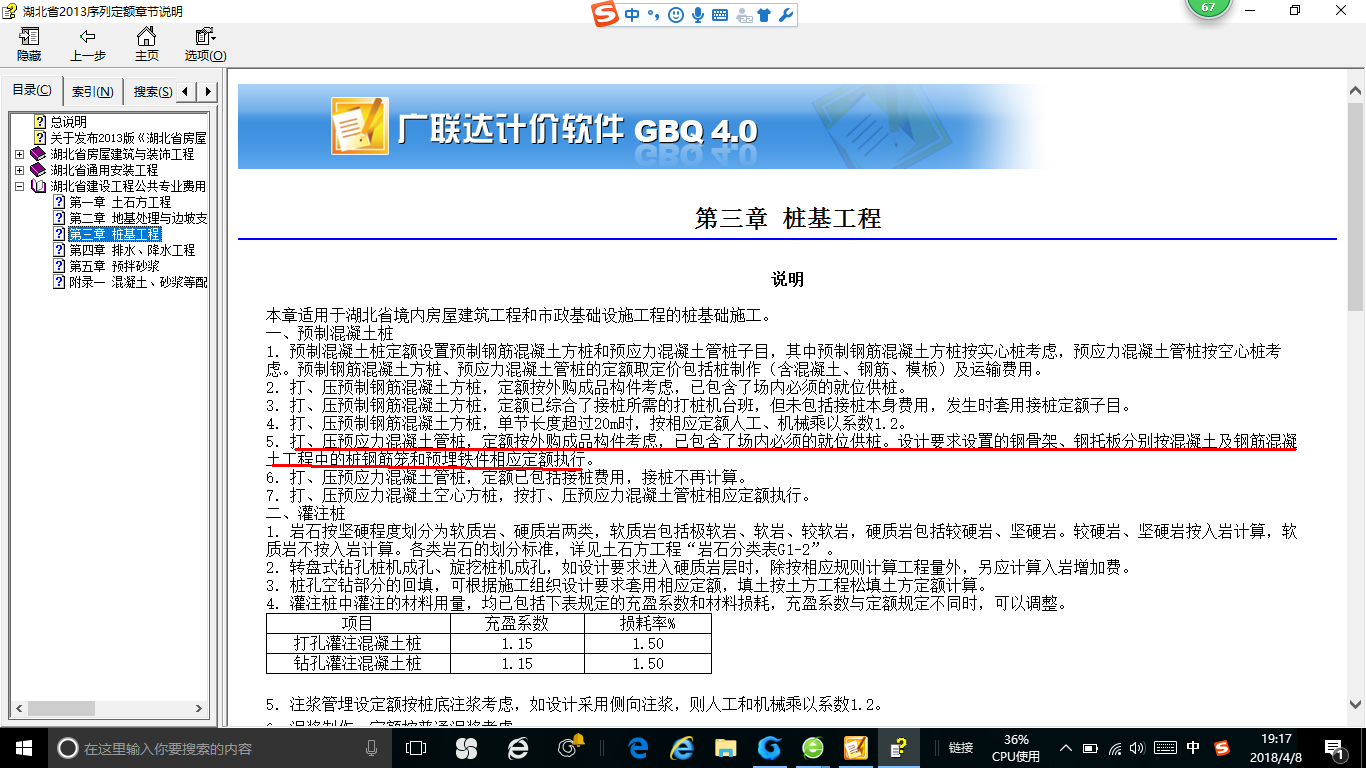
Task: Open Microsoft Edge on taskbar
Action: click(638, 747)
